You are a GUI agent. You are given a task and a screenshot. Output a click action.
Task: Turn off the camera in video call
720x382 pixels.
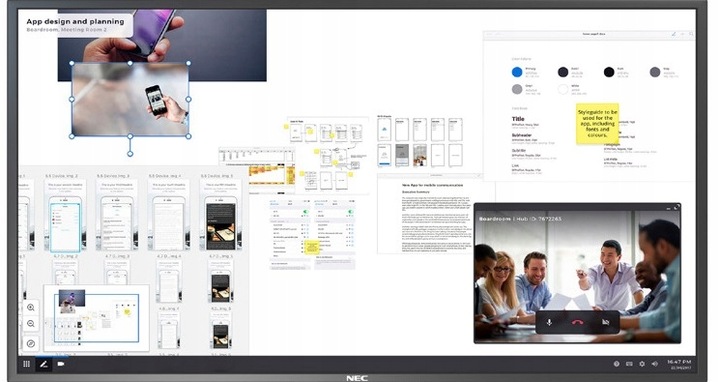tap(606, 322)
